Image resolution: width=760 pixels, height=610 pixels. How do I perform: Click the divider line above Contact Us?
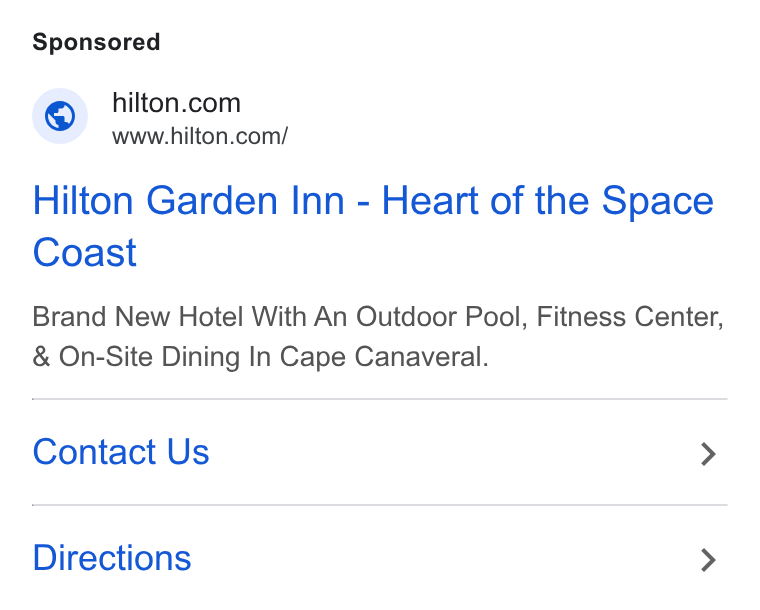tap(380, 399)
